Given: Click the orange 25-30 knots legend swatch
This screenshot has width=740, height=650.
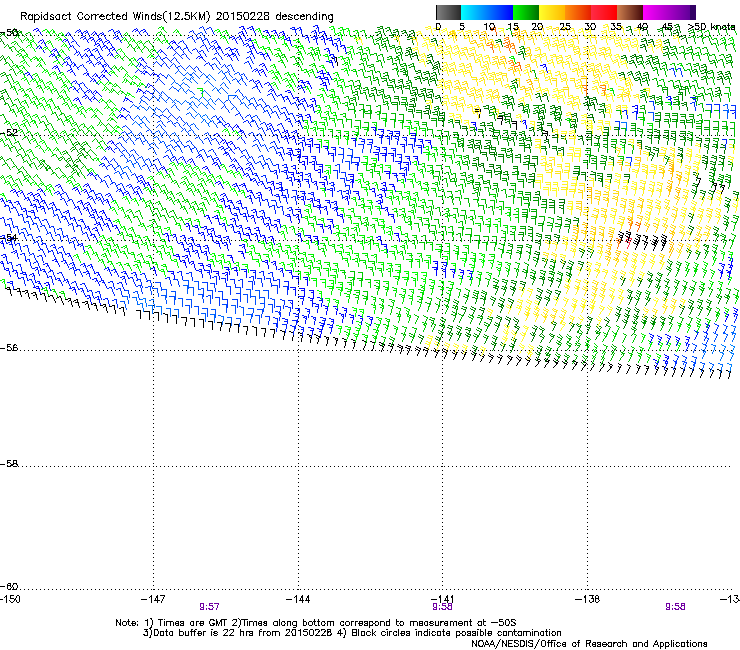Looking at the screenshot, I should point(578,12).
